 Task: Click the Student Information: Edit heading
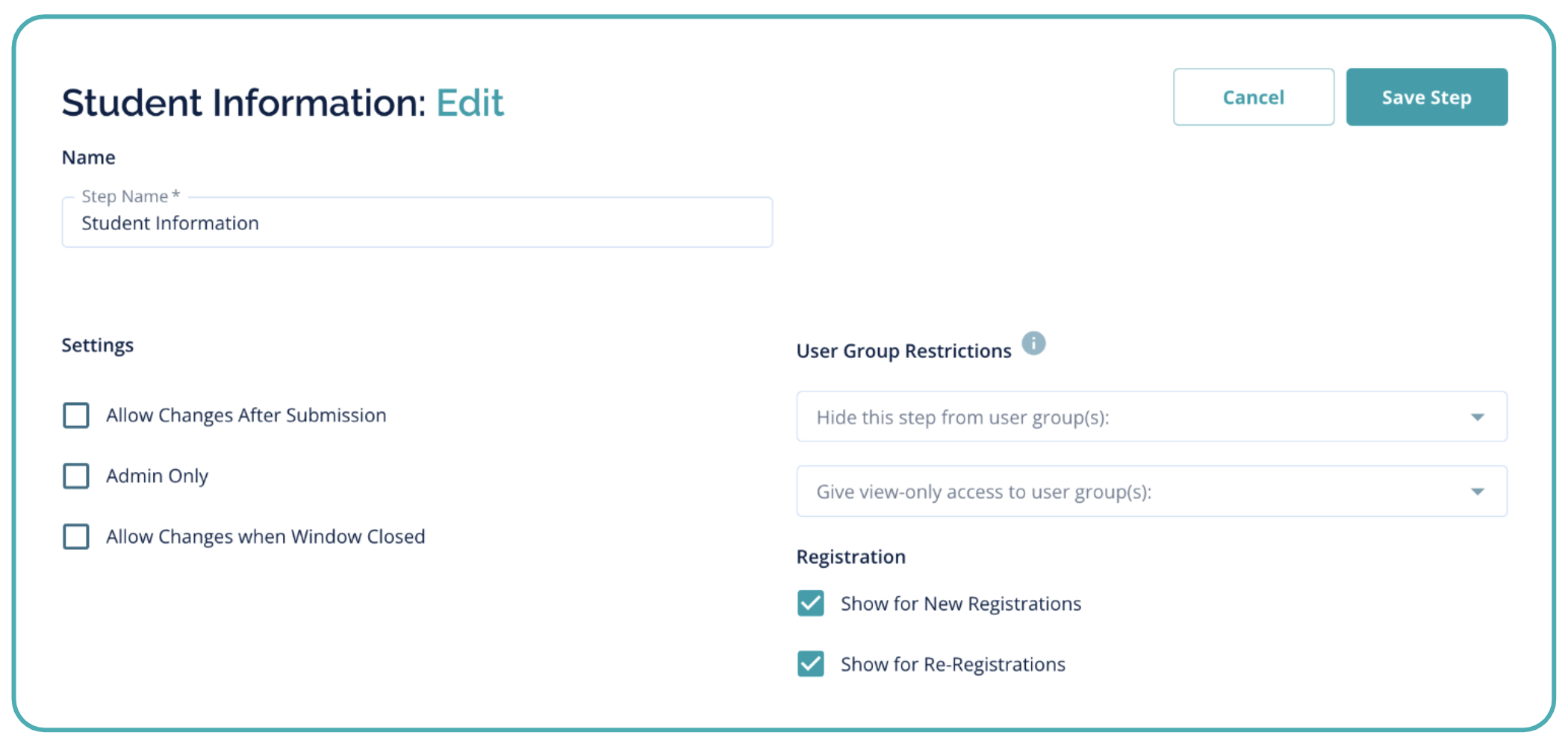(x=282, y=102)
